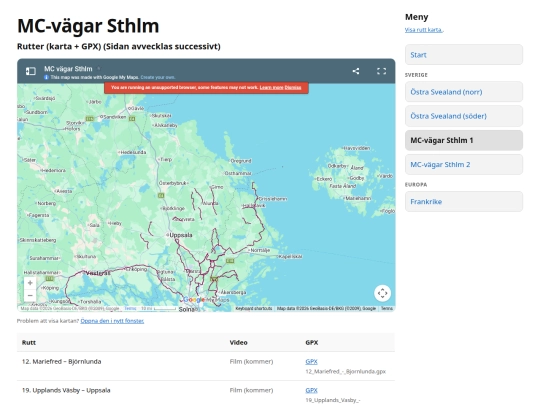Zoom out on the map with minus button
This screenshot has width=540, height=405.
coord(30,295)
